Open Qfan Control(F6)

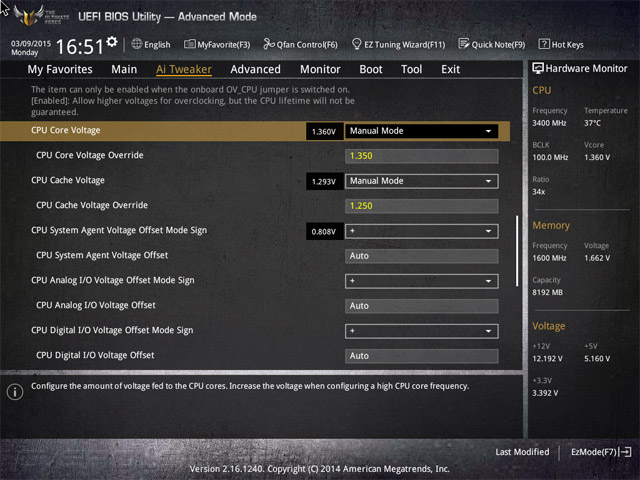coord(307,44)
